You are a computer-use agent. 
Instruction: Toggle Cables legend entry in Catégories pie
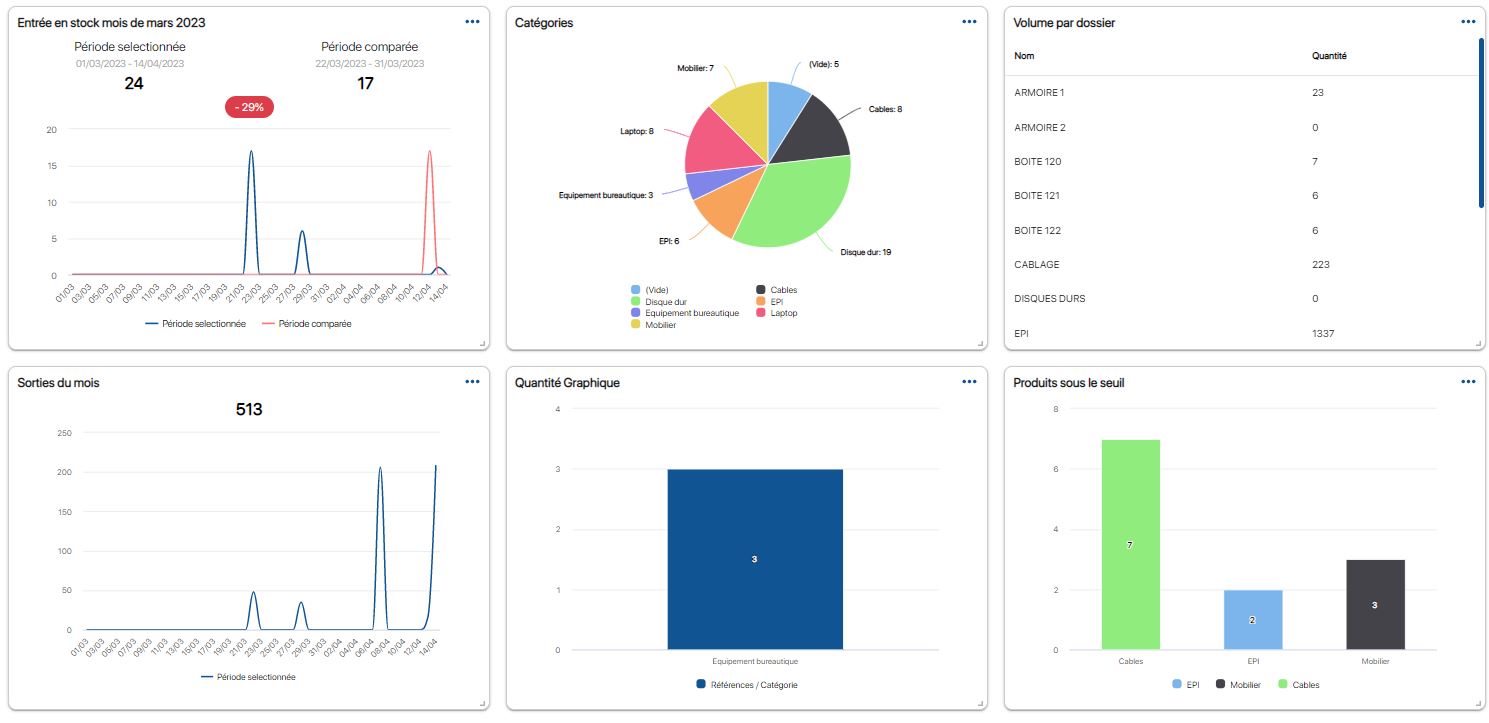tap(776, 290)
